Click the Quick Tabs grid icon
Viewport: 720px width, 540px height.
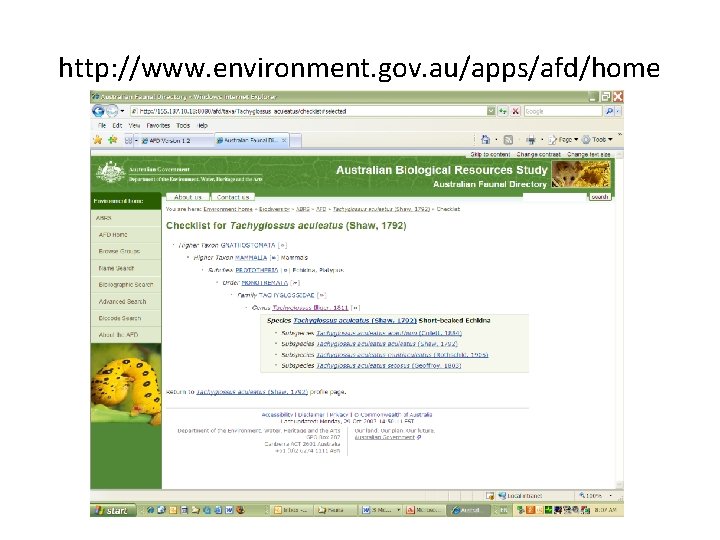pos(128,141)
